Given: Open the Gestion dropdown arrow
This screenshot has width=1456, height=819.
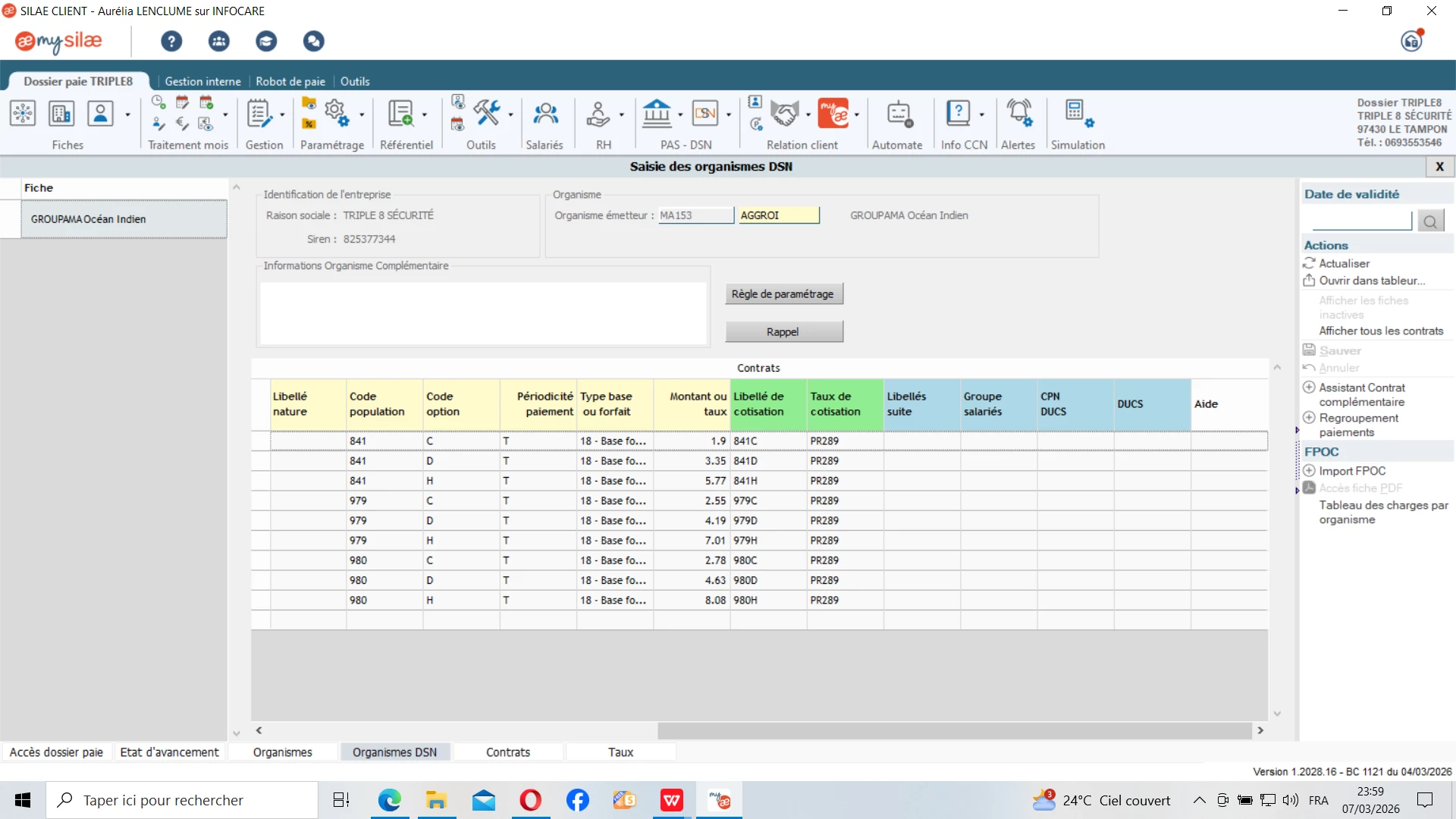Looking at the screenshot, I should [x=282, y=115].
